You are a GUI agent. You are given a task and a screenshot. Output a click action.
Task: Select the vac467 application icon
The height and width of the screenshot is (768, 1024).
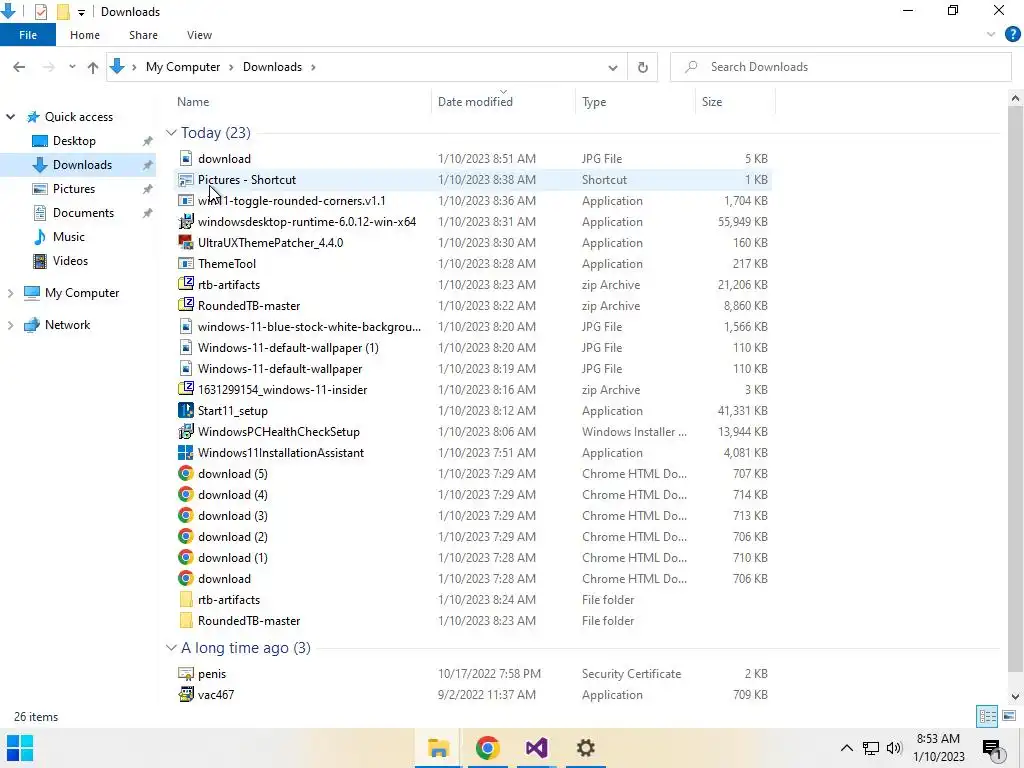coord(185,694)
